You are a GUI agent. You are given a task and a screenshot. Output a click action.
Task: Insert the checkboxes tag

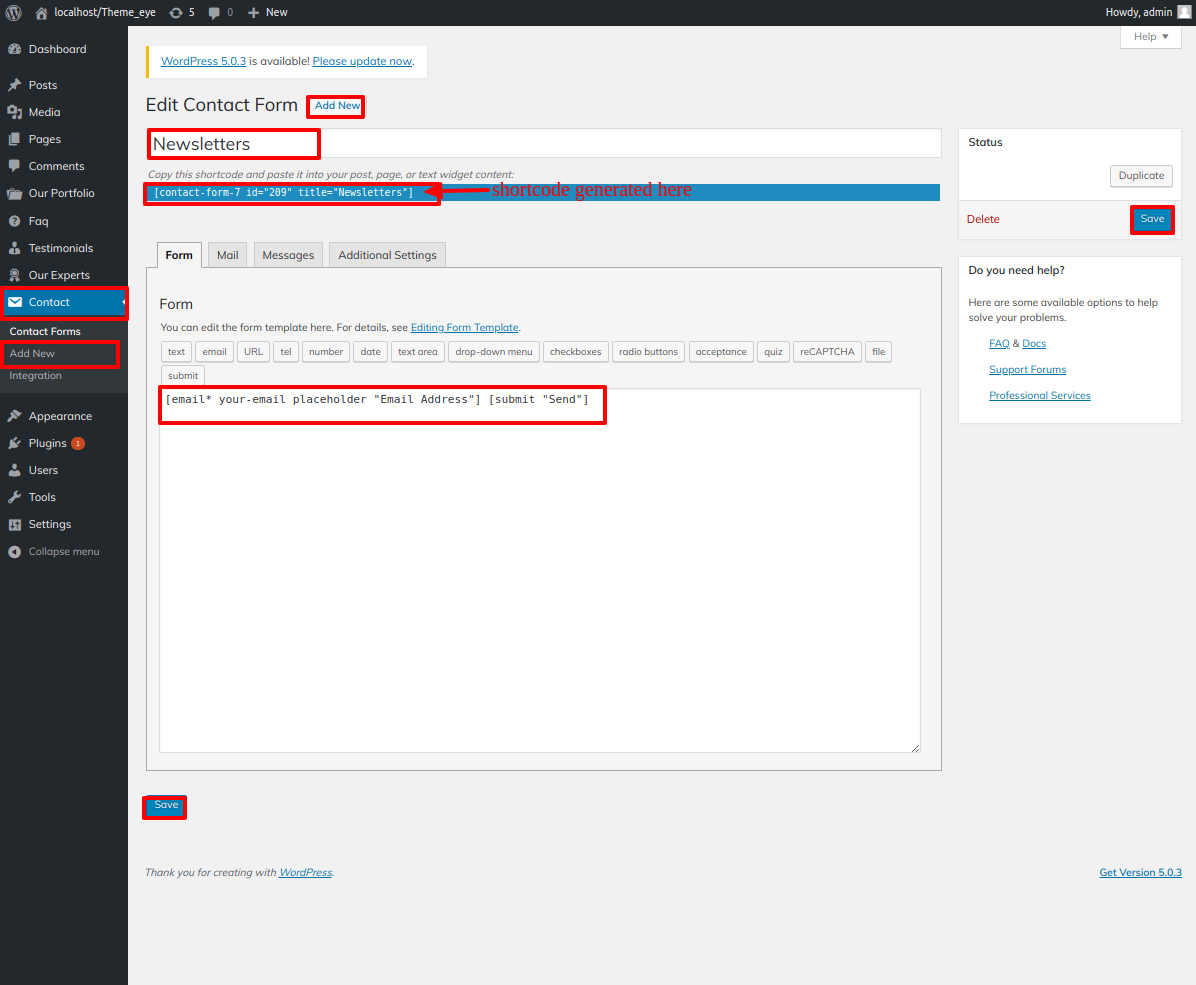576,352
